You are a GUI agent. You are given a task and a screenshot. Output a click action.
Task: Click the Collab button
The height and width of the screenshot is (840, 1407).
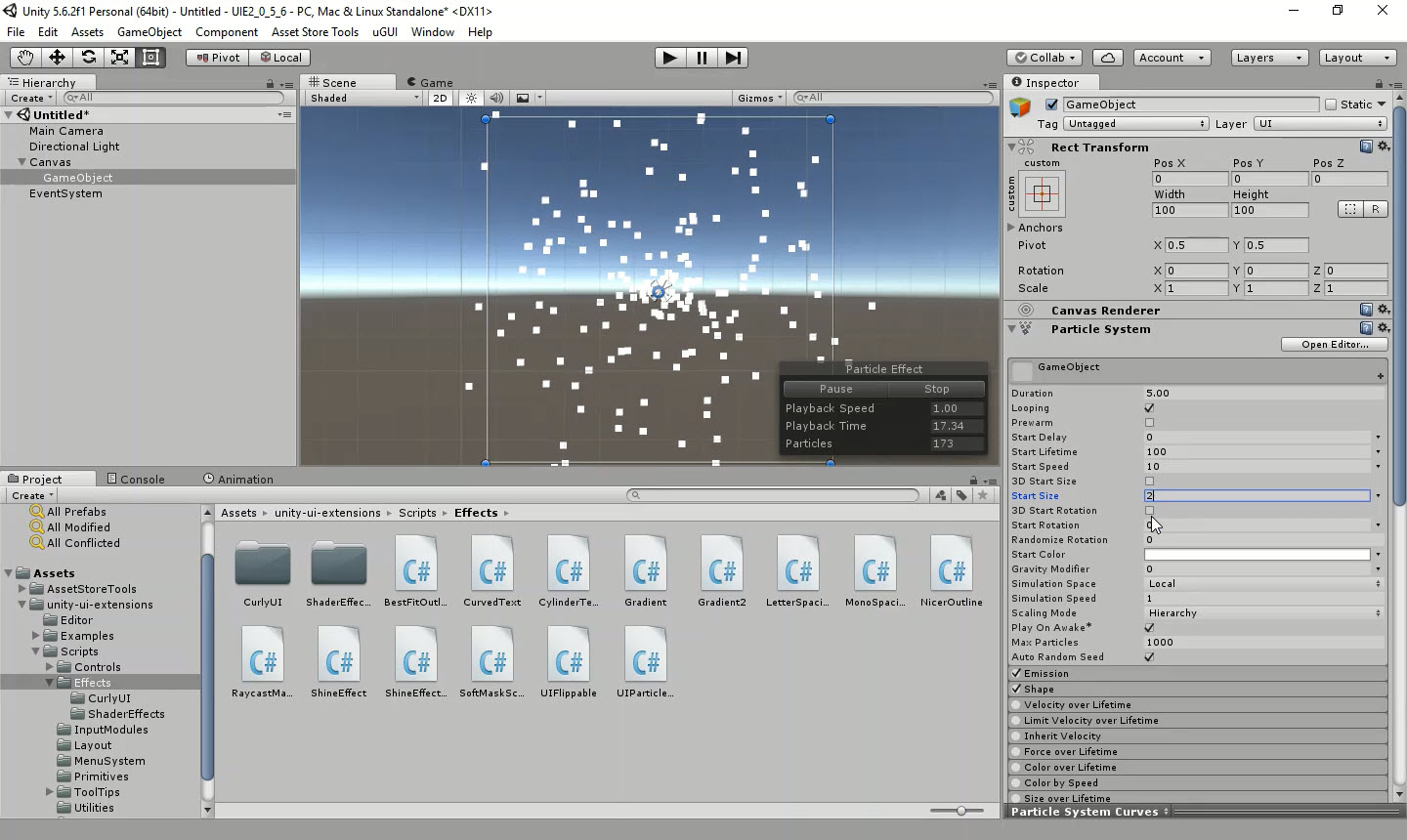(x=1045, y=58)
